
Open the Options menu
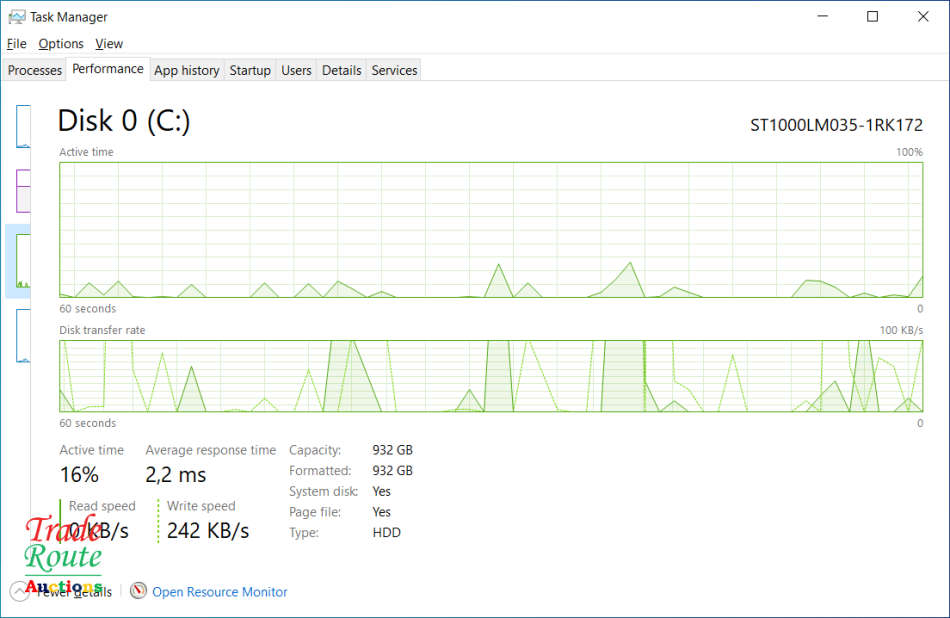coord(61,44)
